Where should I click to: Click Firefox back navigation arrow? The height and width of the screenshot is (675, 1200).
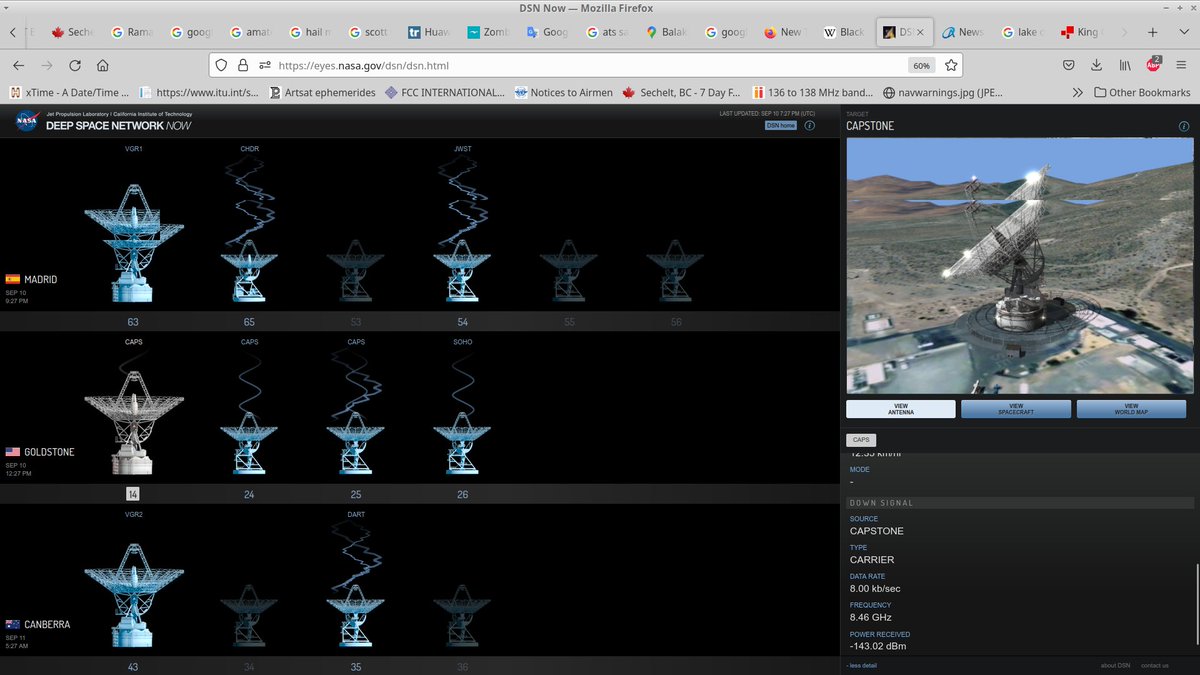(x=18, y=65)
